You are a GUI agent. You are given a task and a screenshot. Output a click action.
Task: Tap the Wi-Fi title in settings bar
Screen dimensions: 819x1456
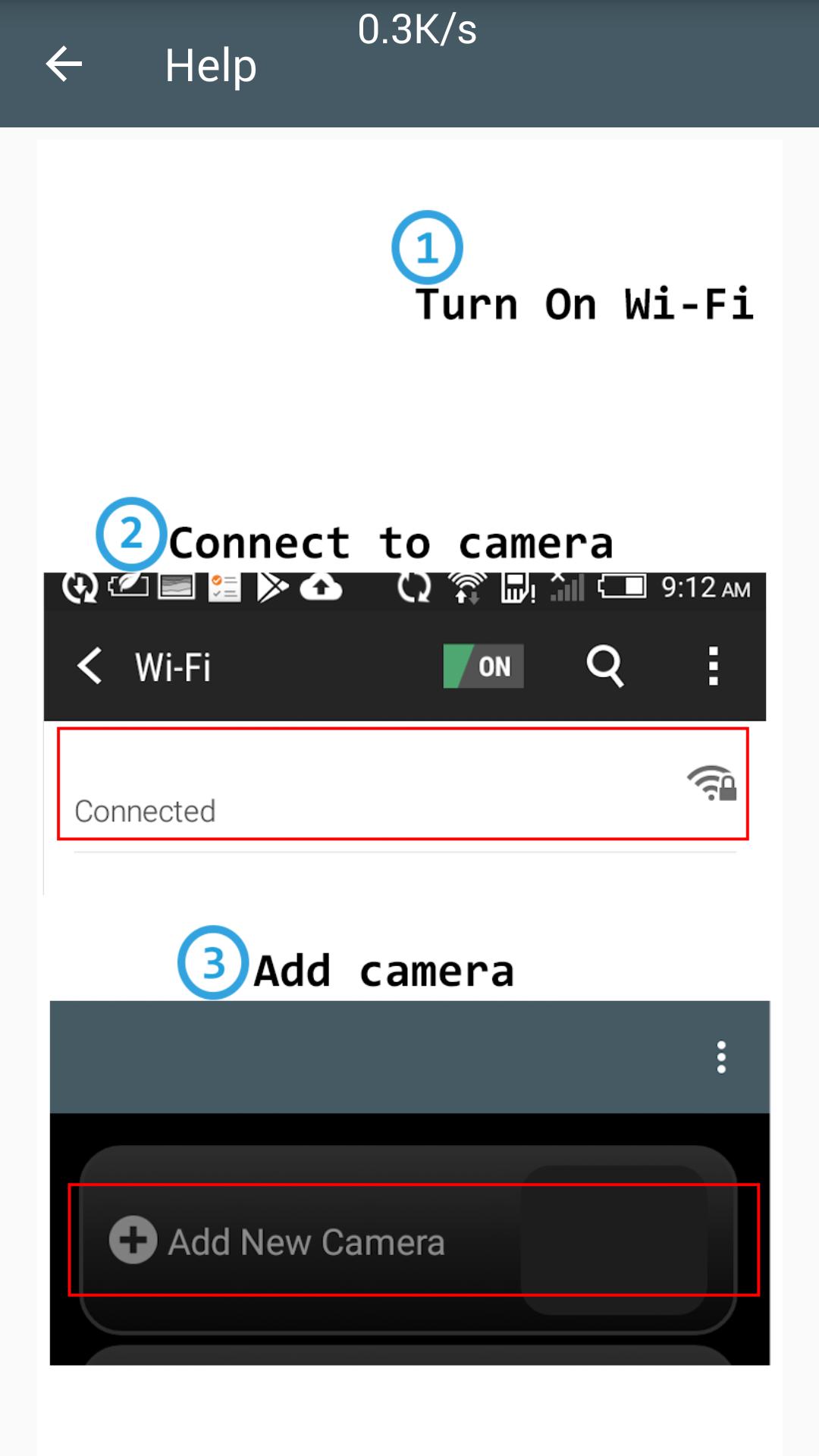coord(173,667)
